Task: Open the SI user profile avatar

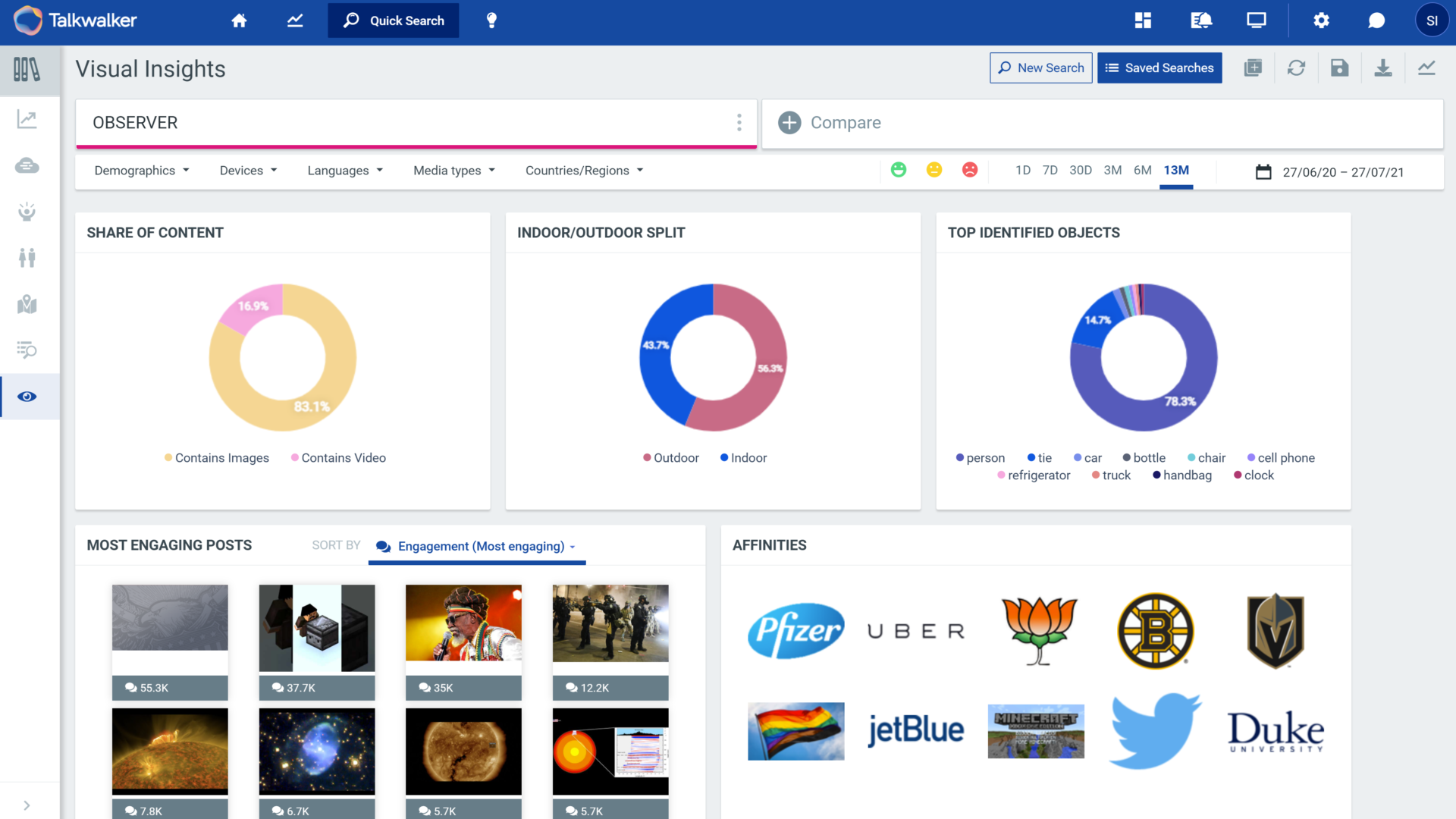Action: click(x=1432, y=20)
